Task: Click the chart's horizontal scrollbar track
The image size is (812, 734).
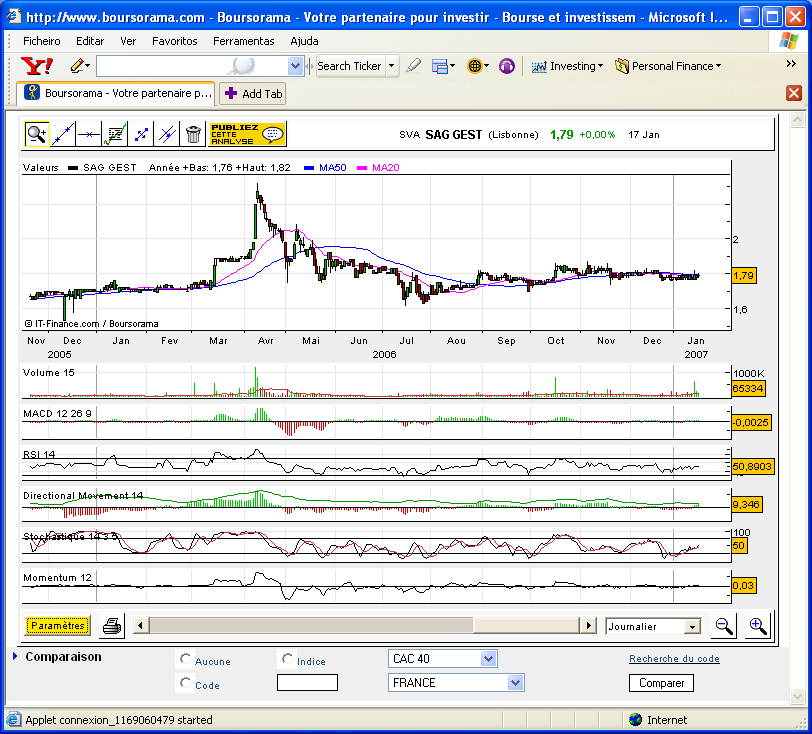Action: tap(526, 626)
